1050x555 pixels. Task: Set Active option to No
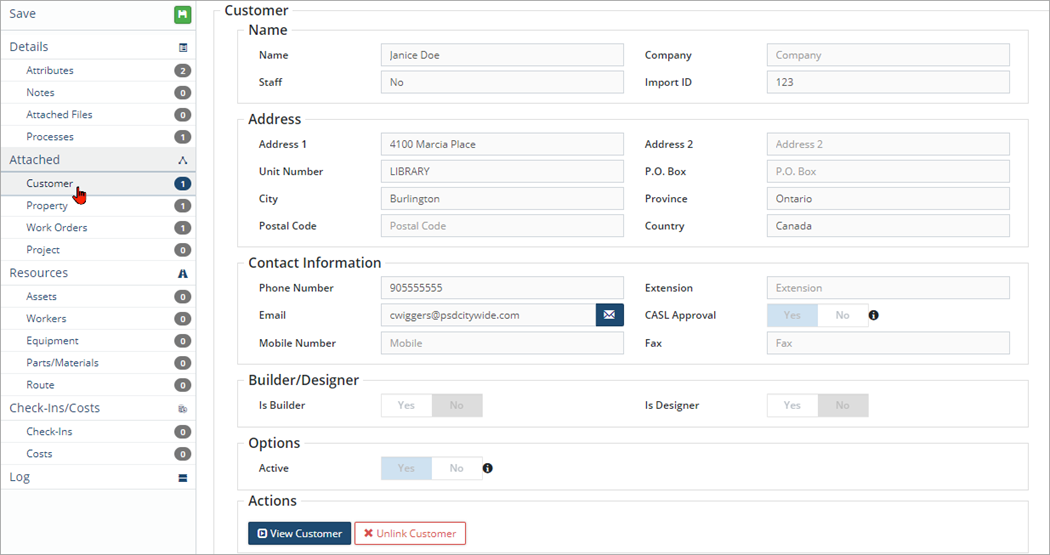[456, 468]
